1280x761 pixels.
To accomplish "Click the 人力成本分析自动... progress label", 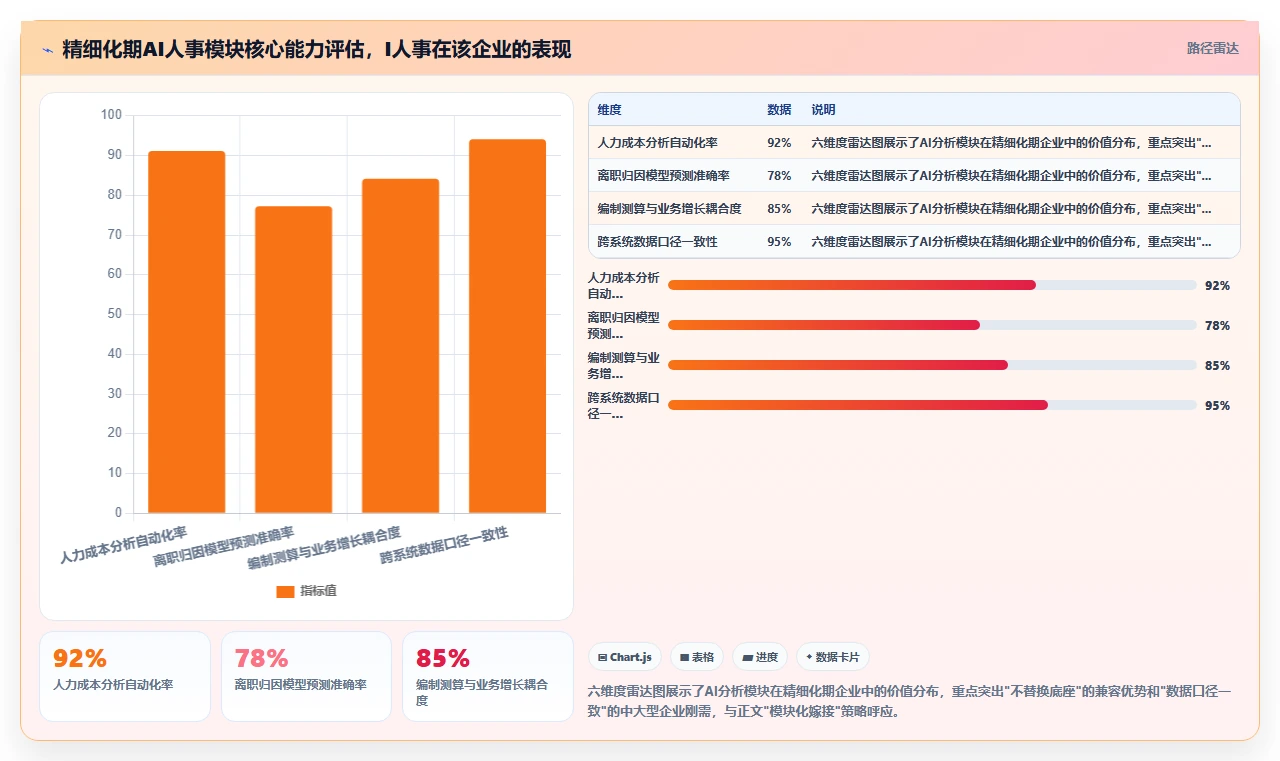I will point(623,286).
